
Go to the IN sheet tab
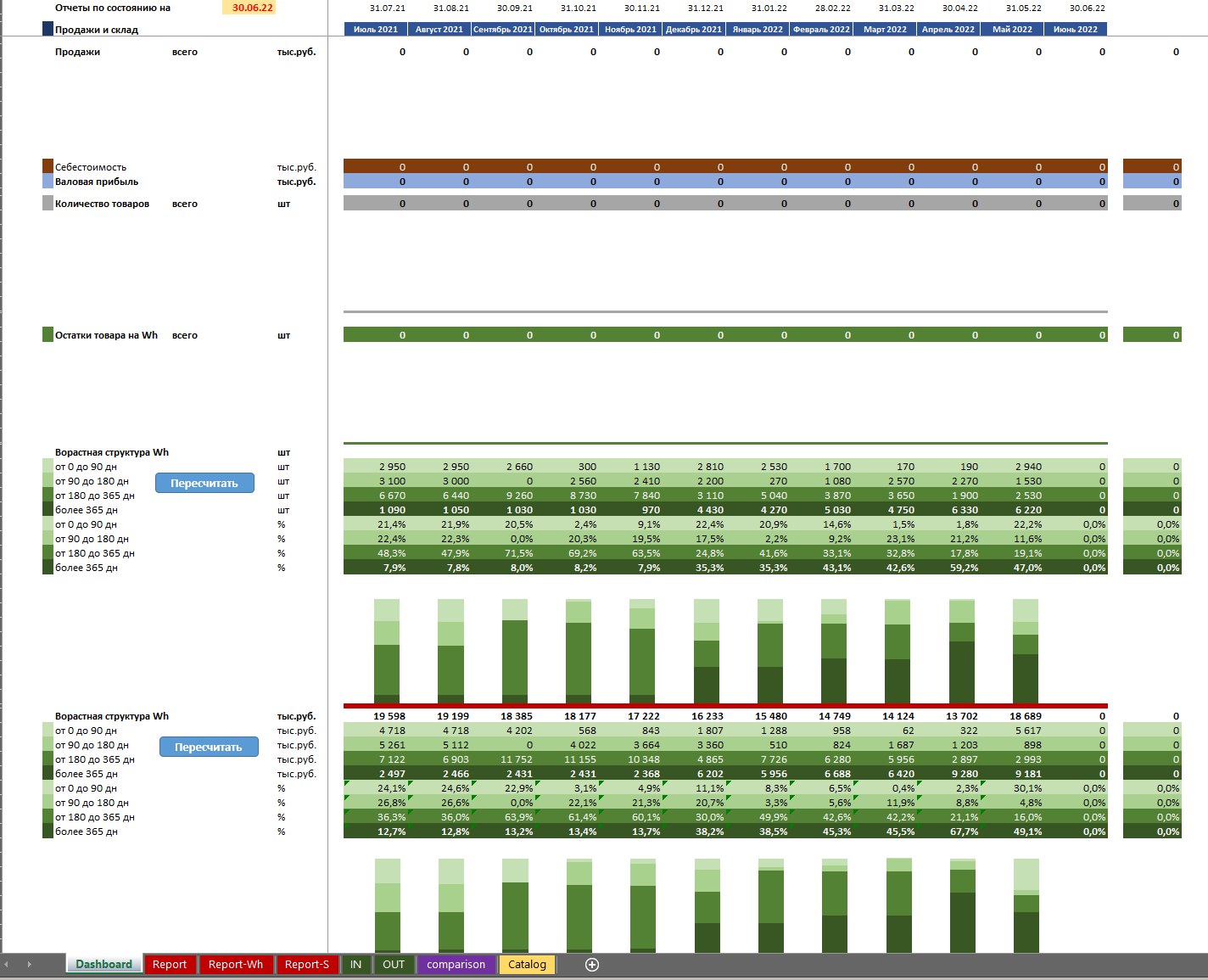click(356, 965)
